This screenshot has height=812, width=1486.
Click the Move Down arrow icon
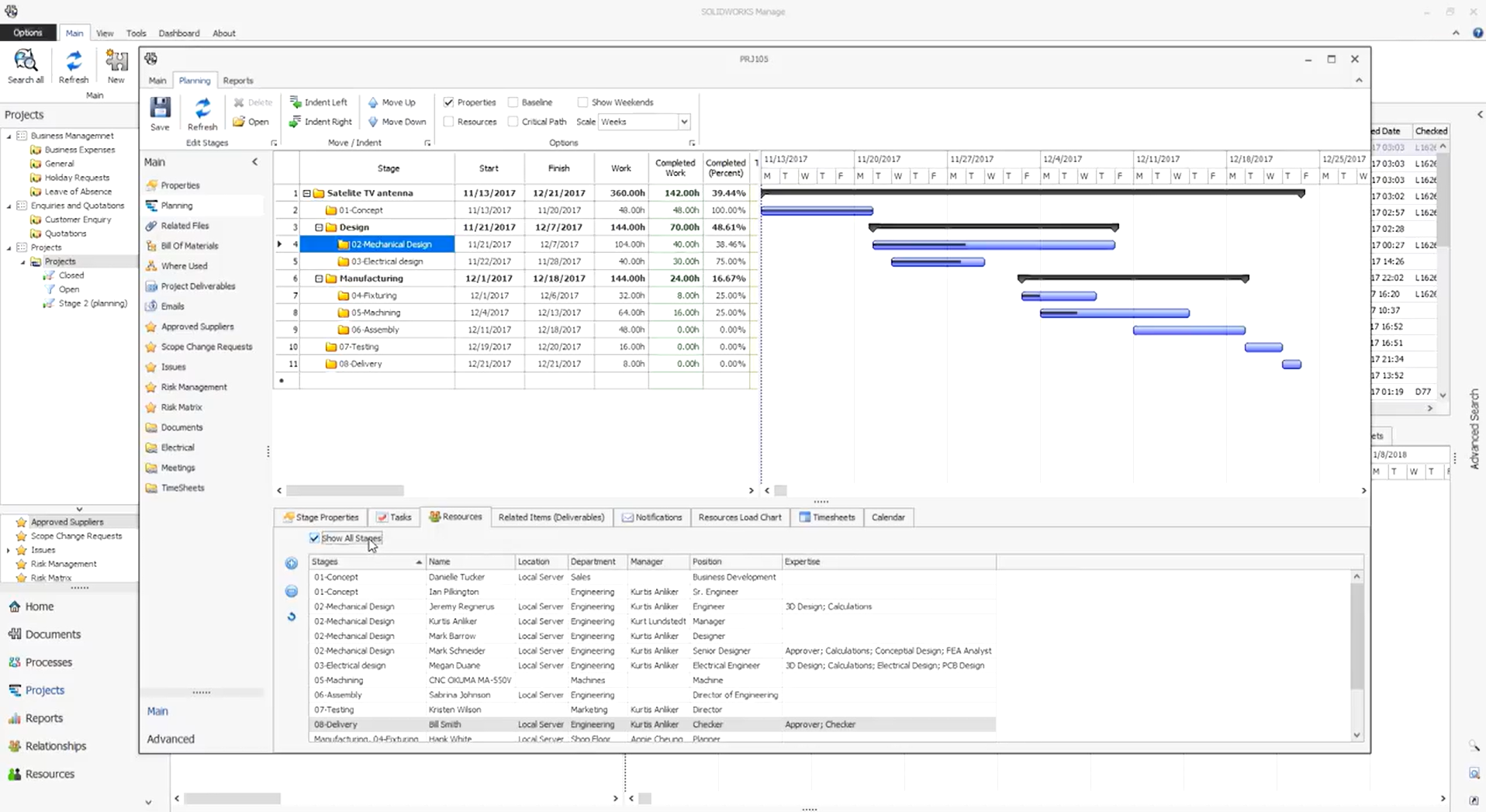pos(373,122)
